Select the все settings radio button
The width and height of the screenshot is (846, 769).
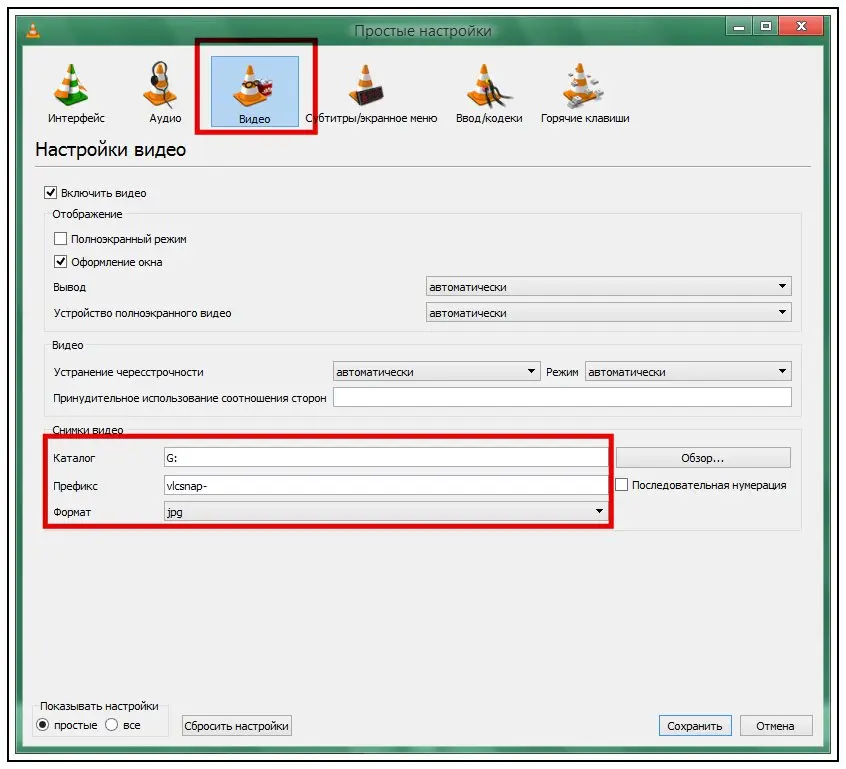tap(112, 725)
